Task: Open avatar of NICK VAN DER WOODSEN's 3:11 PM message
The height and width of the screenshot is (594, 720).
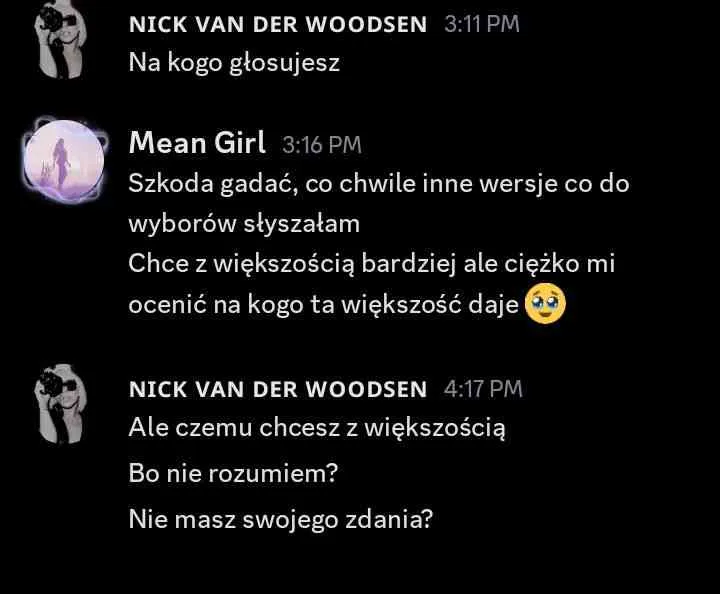Action: pyautogui.click(x=61, y=39)
